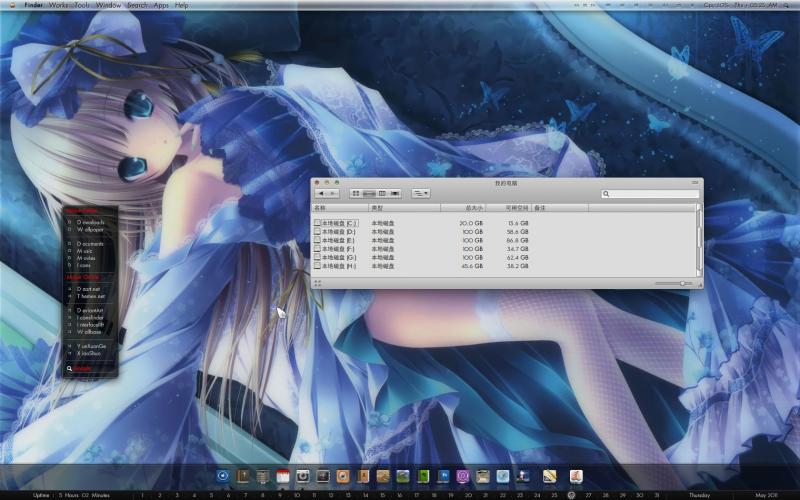Click the forward arrow in explorer toolbar
This screenshot has height=500, width=800.
click(x=333, y=193)
